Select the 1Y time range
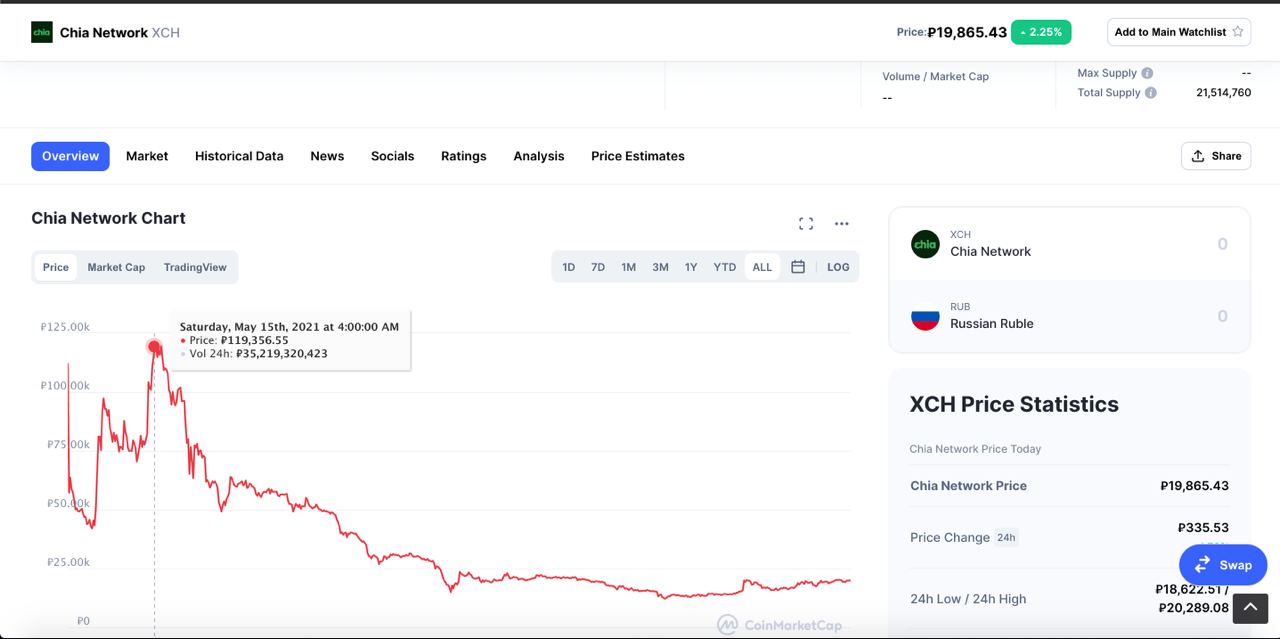Image resolution: width=1280 pixels, height=639 pixels. (691, 267)
